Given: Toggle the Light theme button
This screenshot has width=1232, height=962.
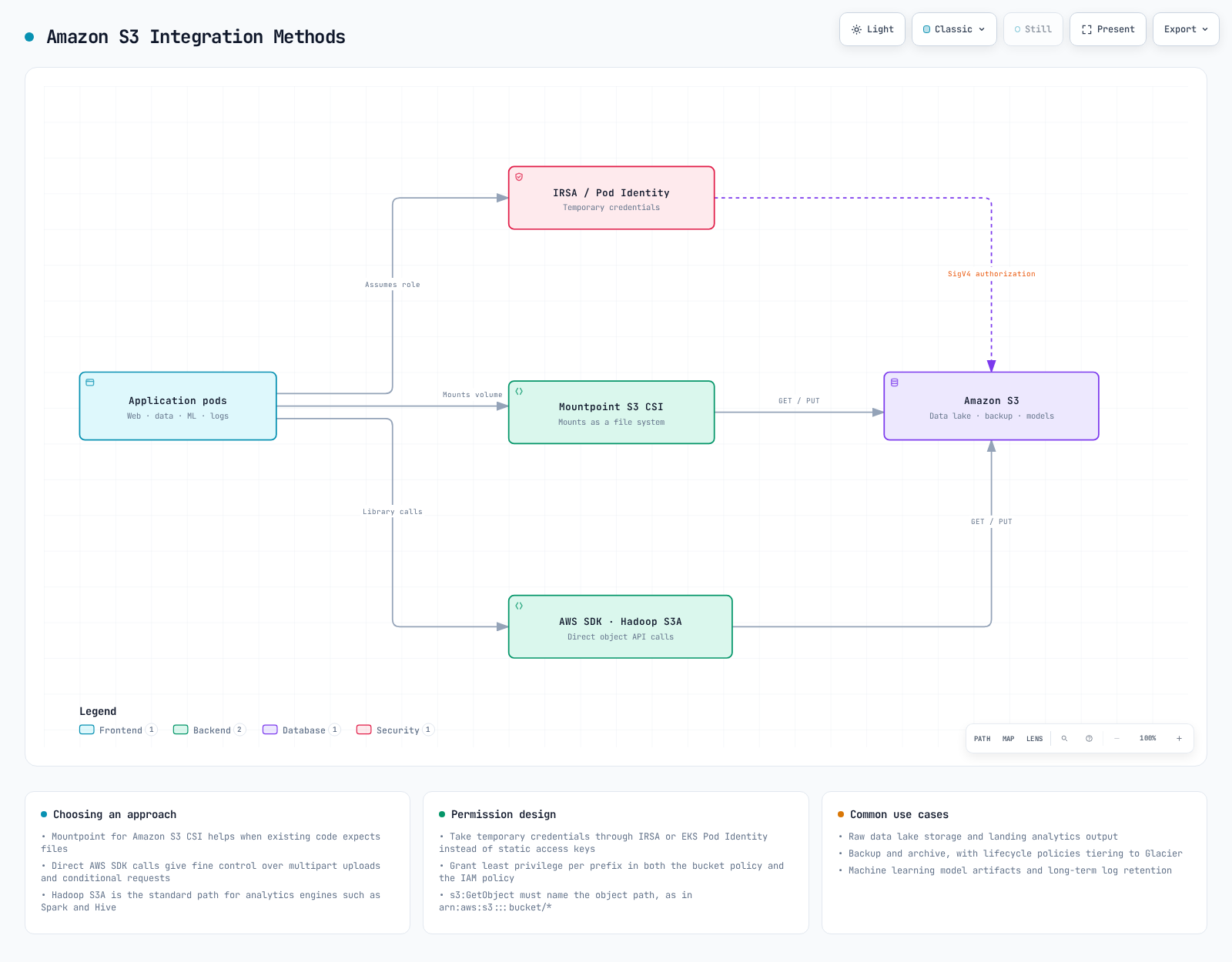Looking at the screenshot, I should pos(872,29).
